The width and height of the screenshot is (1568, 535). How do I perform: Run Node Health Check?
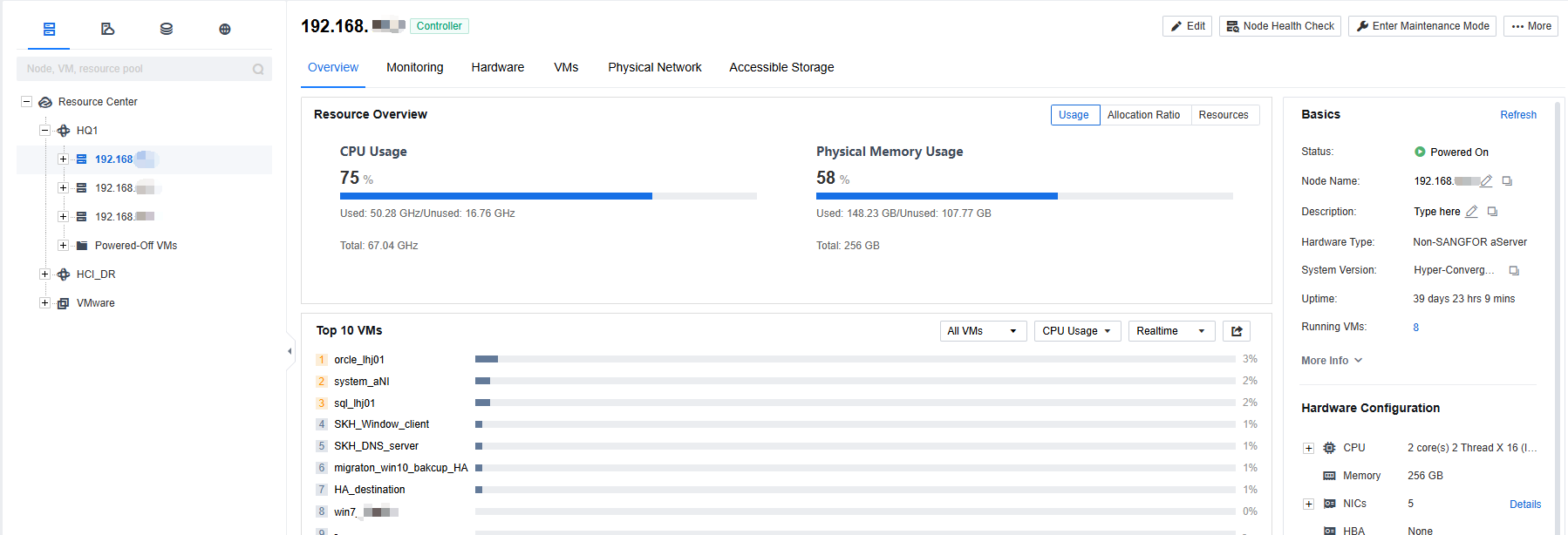pos(1280,26)
